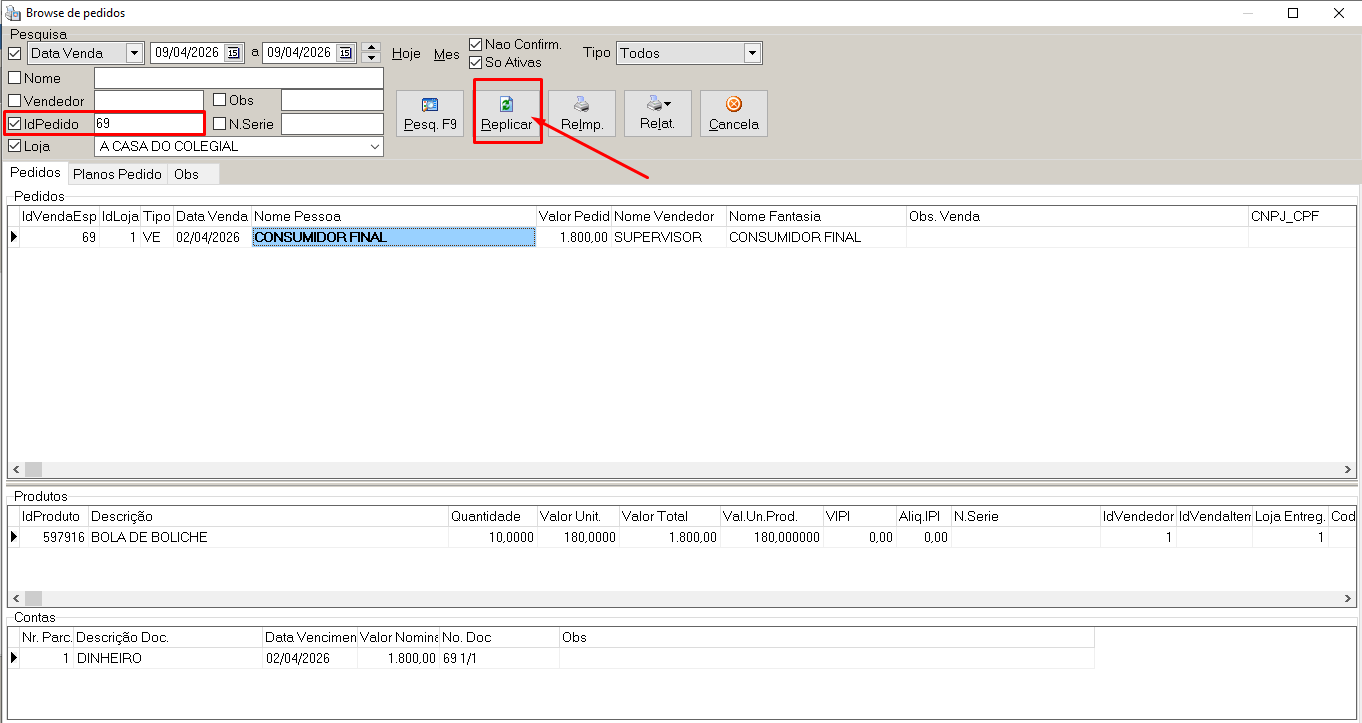The width and height of the screenshot is (1362, 723).
Task: Check the N.Serie filter checkbox
Action: click(219, 124)
